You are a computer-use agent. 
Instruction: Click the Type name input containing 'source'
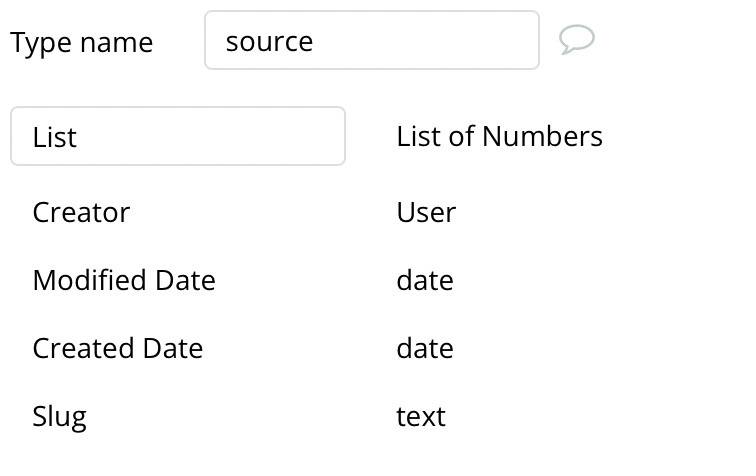pyautogui.click(x=371, y=41)
